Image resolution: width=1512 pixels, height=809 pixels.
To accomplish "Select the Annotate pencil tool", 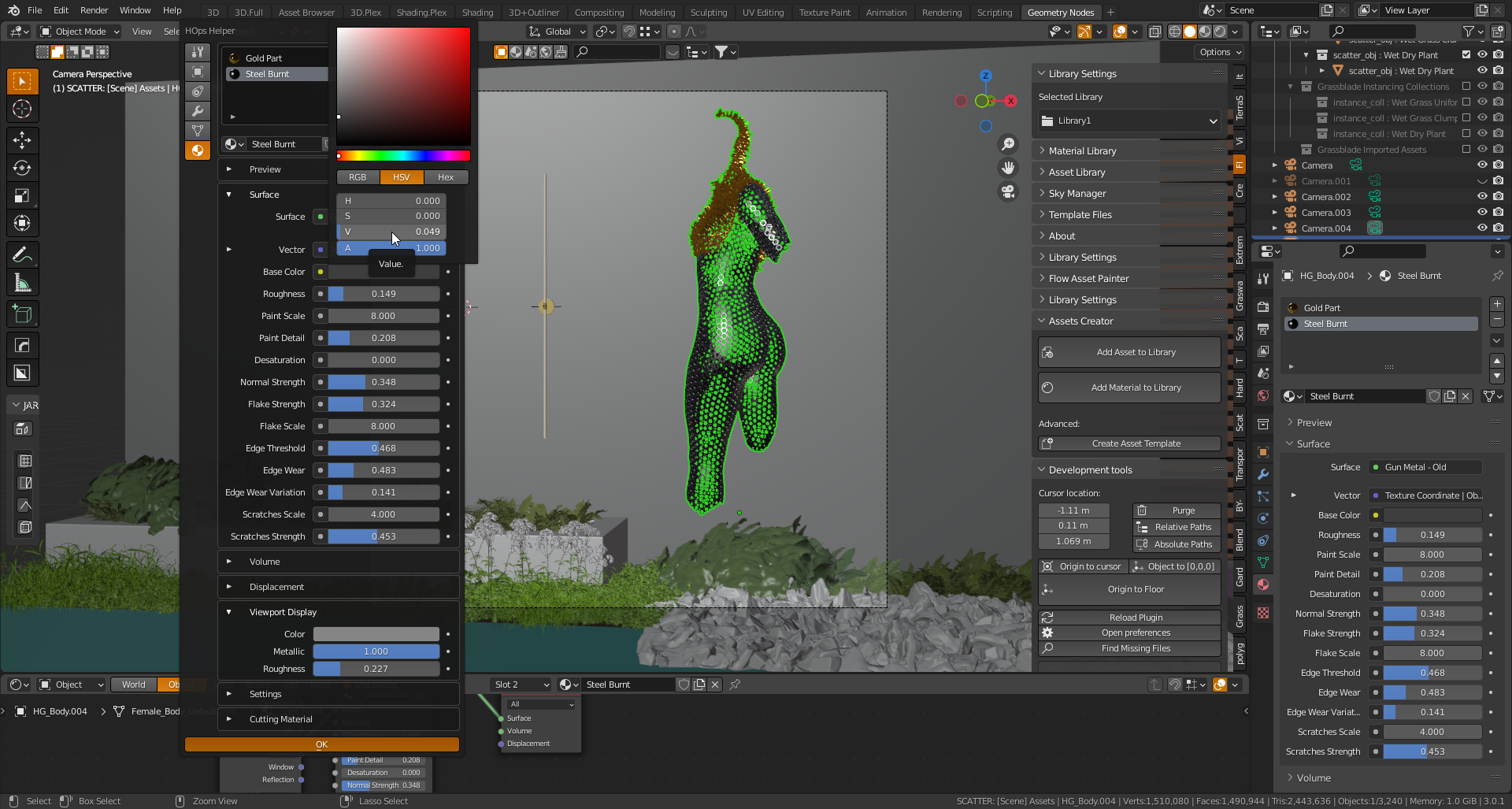I will (22, 254).
